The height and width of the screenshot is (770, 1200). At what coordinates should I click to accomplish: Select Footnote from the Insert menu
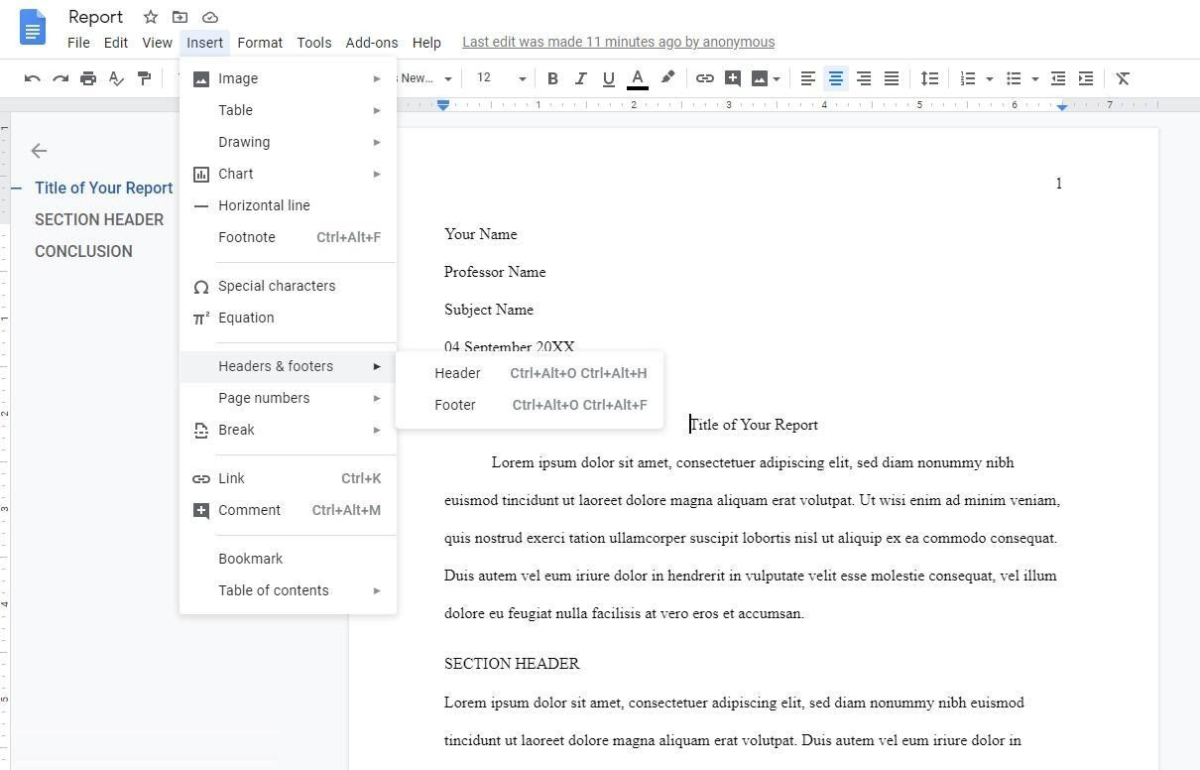pos(247,237)
